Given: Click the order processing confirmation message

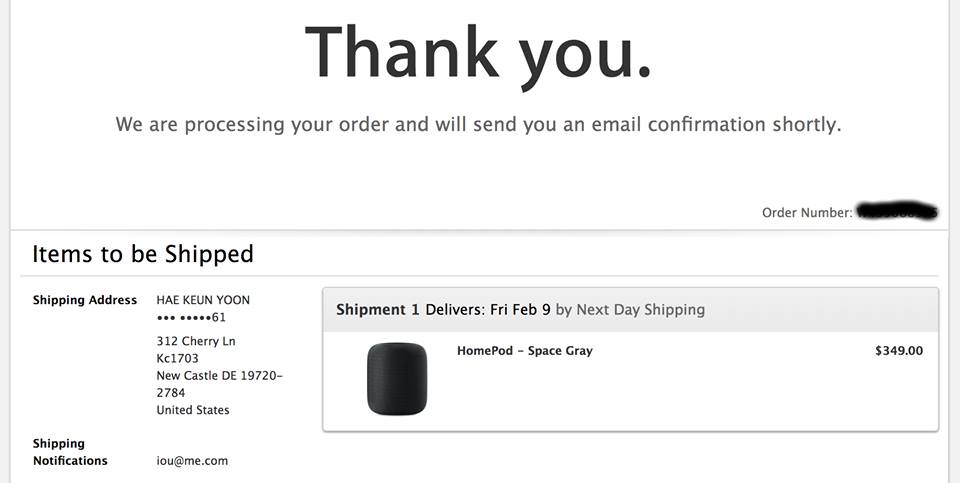Looking at the screenshot, I should coord(478,125).
